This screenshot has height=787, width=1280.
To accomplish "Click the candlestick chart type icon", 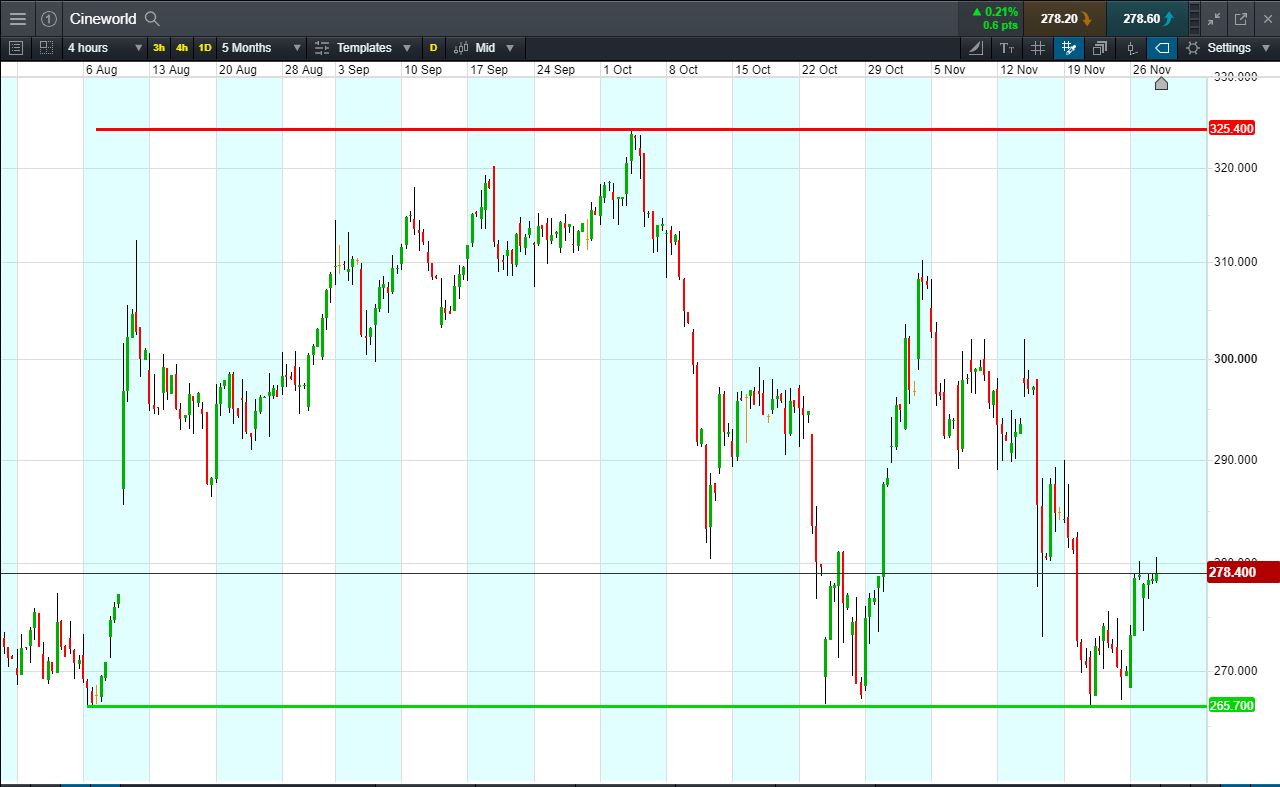I will [461, 47].
